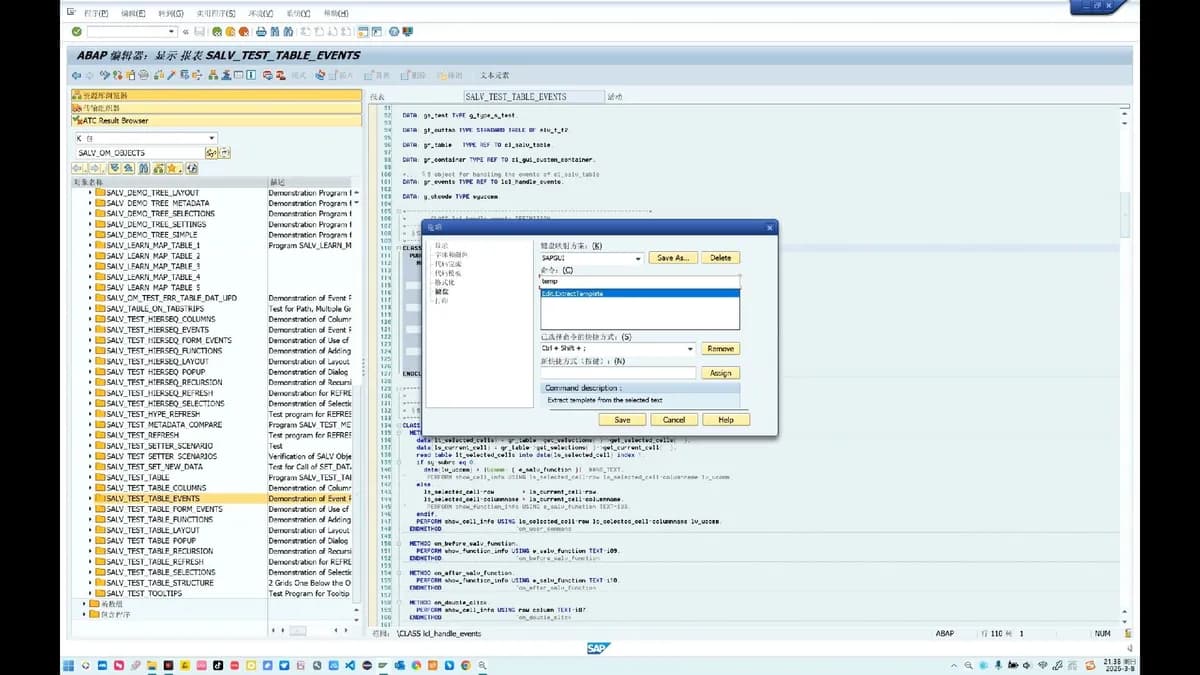
Task: Click the ATC Result Browser bar
Action: click(216, 120)
